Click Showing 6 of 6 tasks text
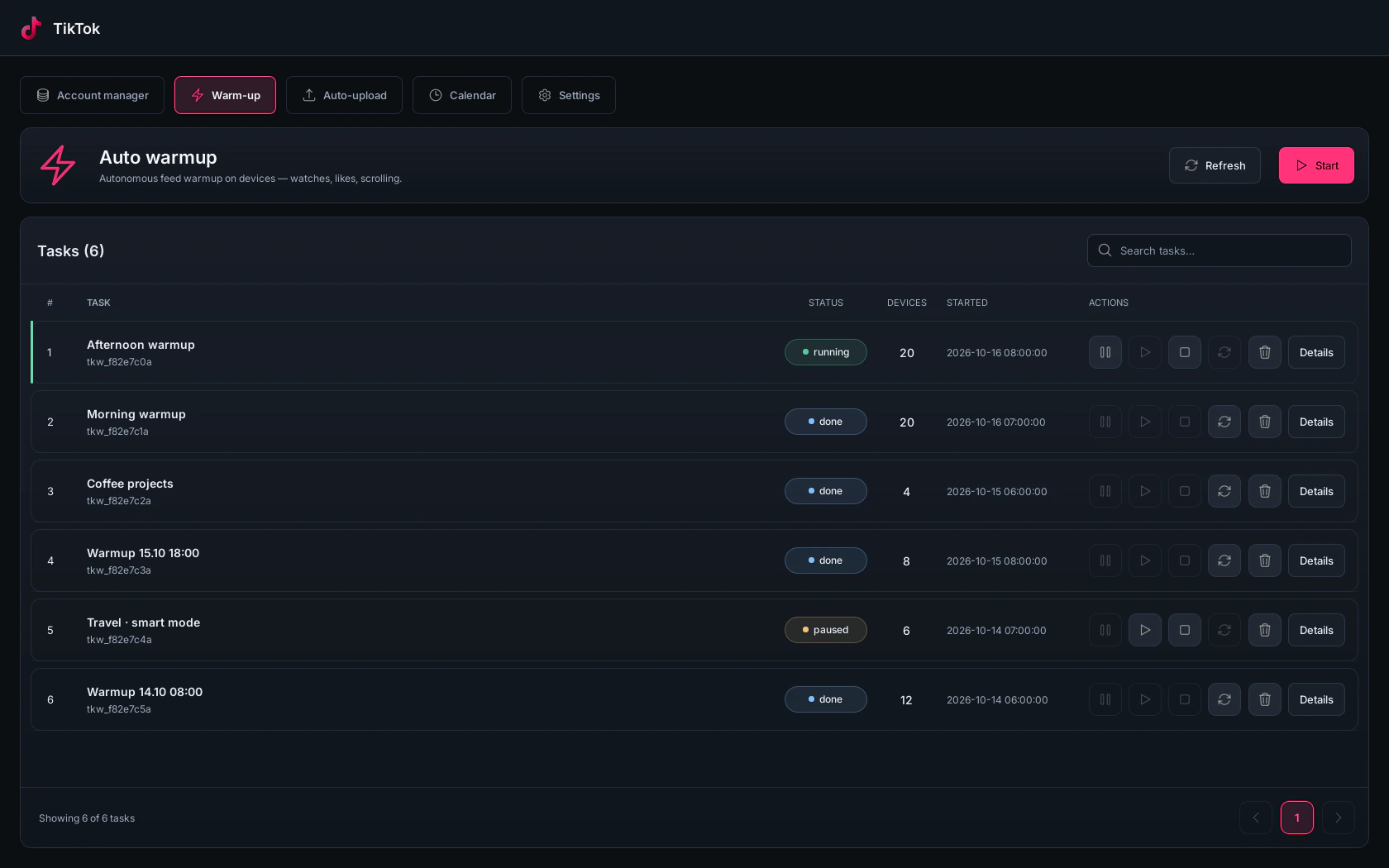Screen dimensions: 1389x868 [87, 818]
